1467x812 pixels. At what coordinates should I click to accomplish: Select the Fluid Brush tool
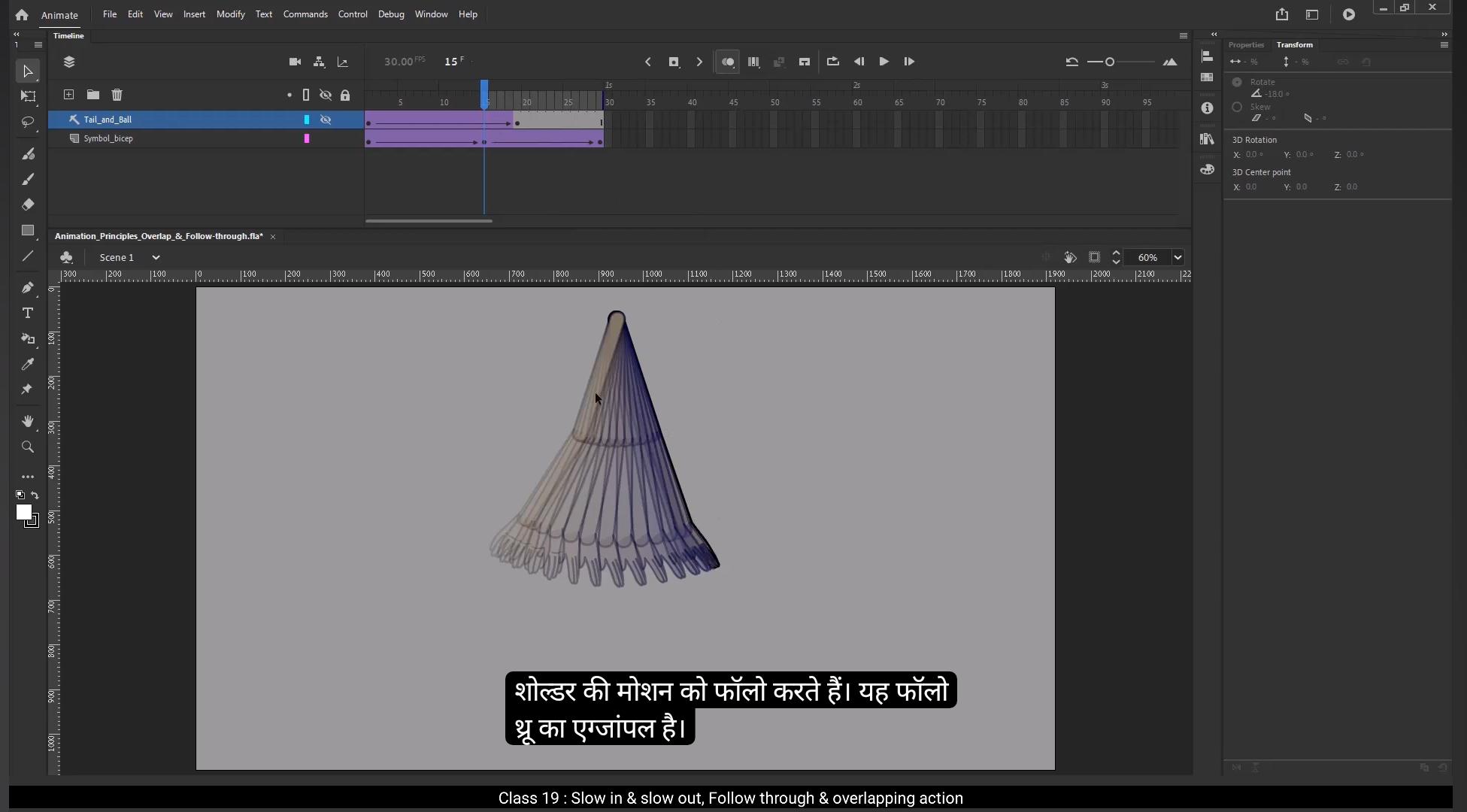tap(28, 154)
